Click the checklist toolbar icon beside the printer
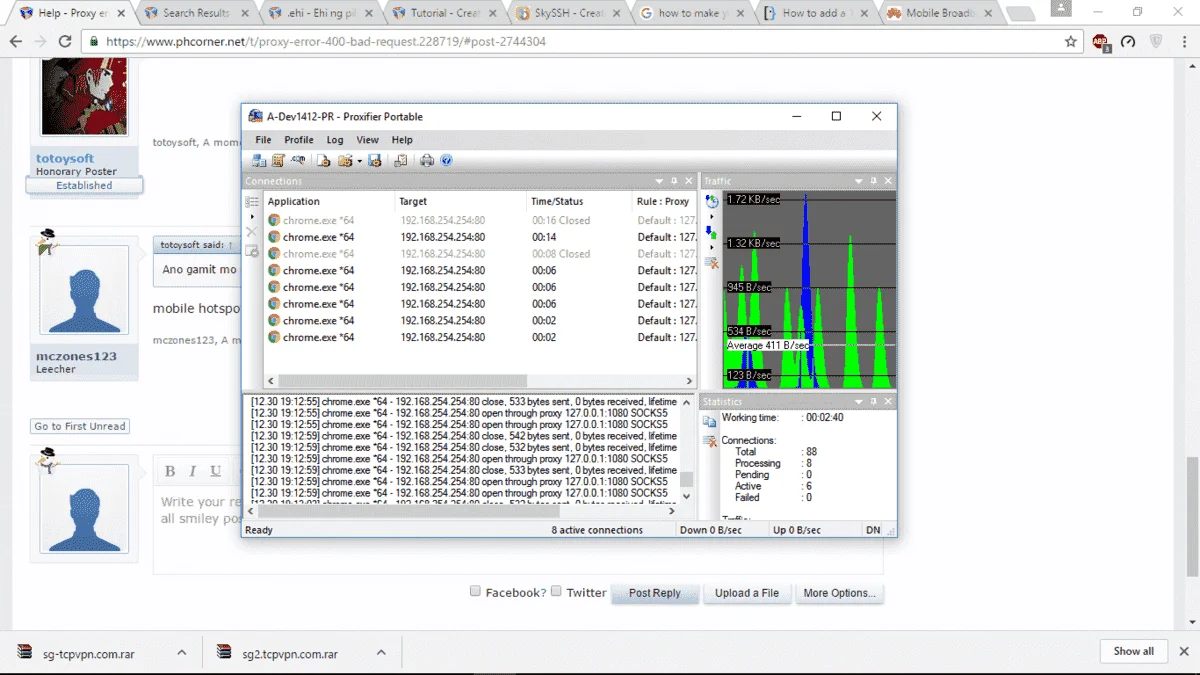The image size is (1200, 675). tap(401, 160)
